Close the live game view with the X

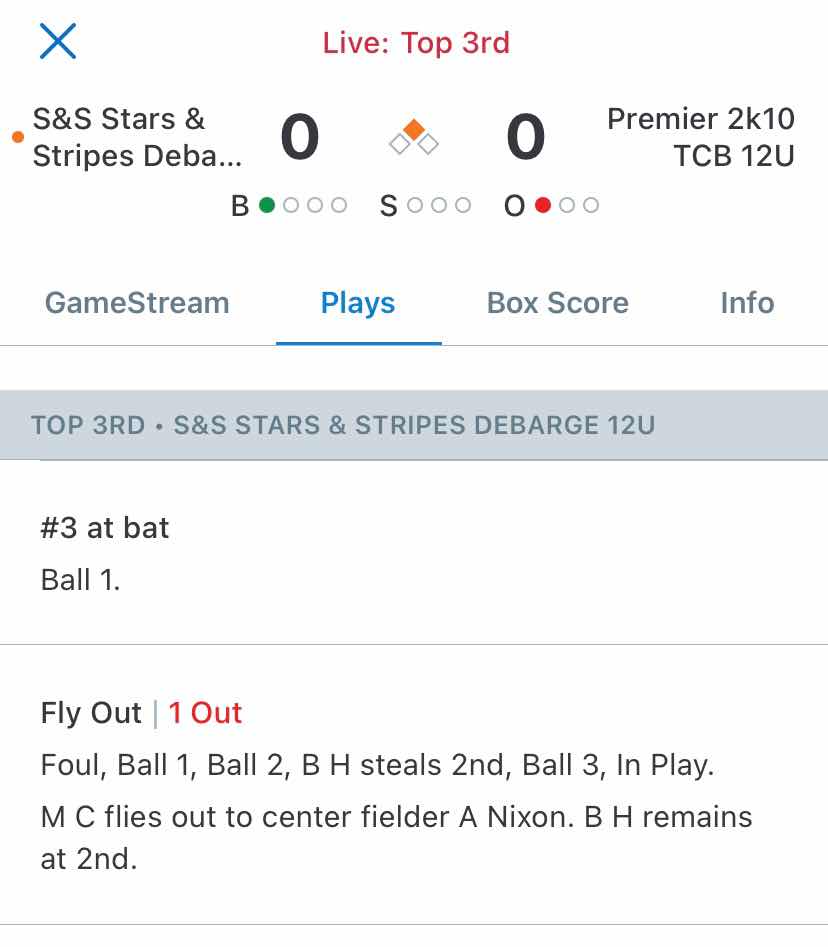pos(58,41)
